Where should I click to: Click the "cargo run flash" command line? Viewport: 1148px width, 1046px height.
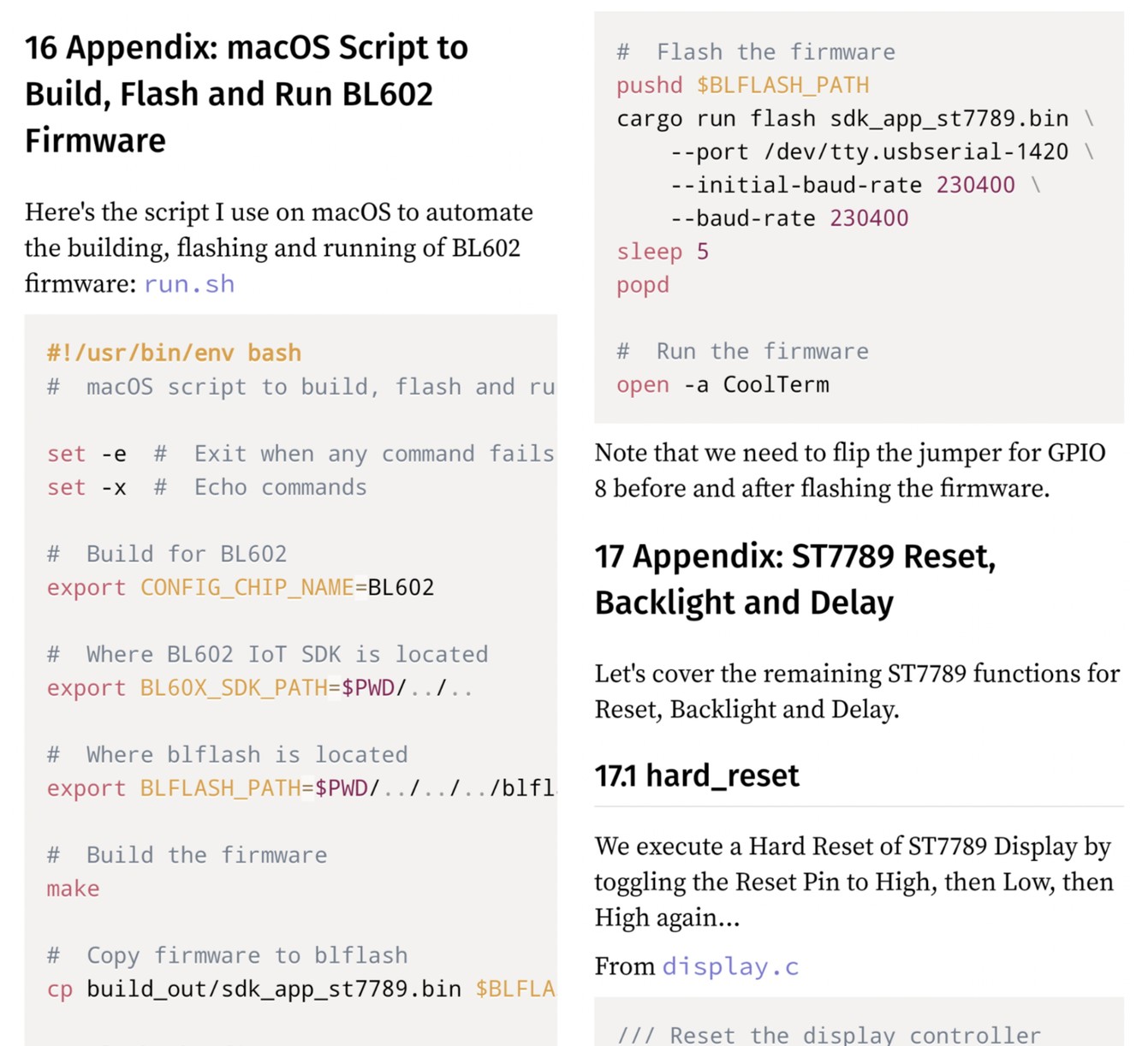tap(842, 119)
